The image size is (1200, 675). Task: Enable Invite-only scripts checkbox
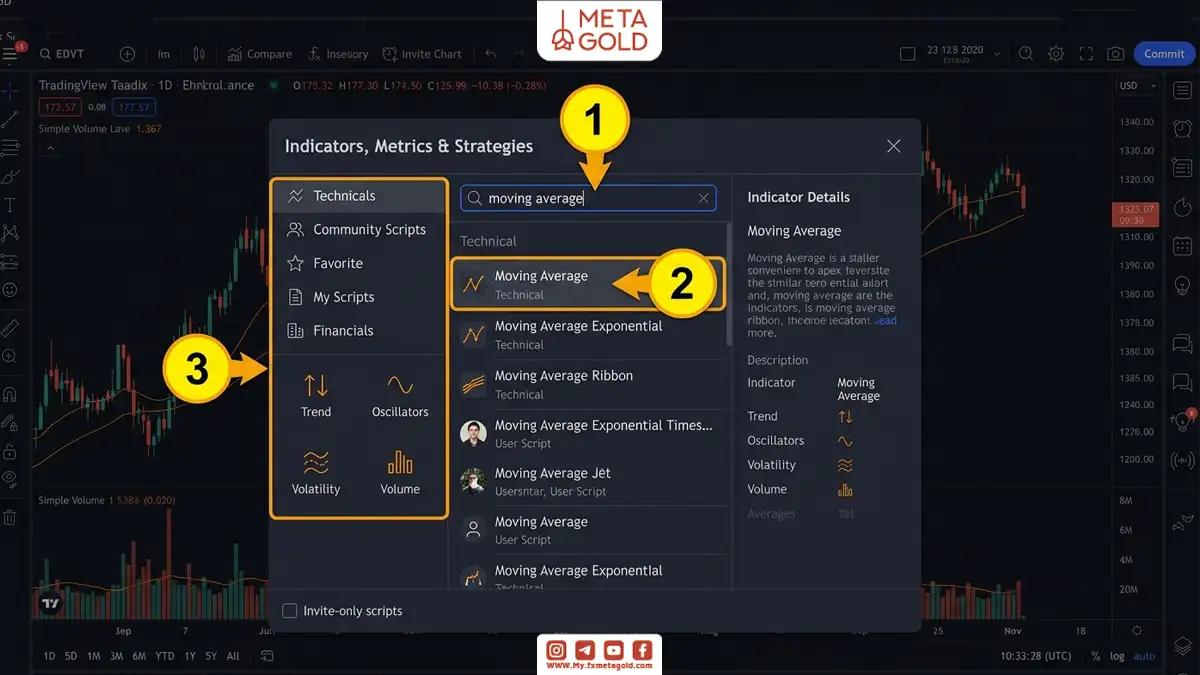pyautogui.click(x=290, y=611)
